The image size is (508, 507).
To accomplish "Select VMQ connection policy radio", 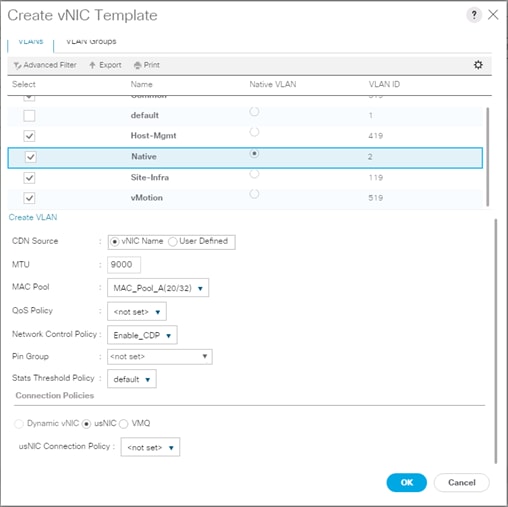I will click(124, 424).
